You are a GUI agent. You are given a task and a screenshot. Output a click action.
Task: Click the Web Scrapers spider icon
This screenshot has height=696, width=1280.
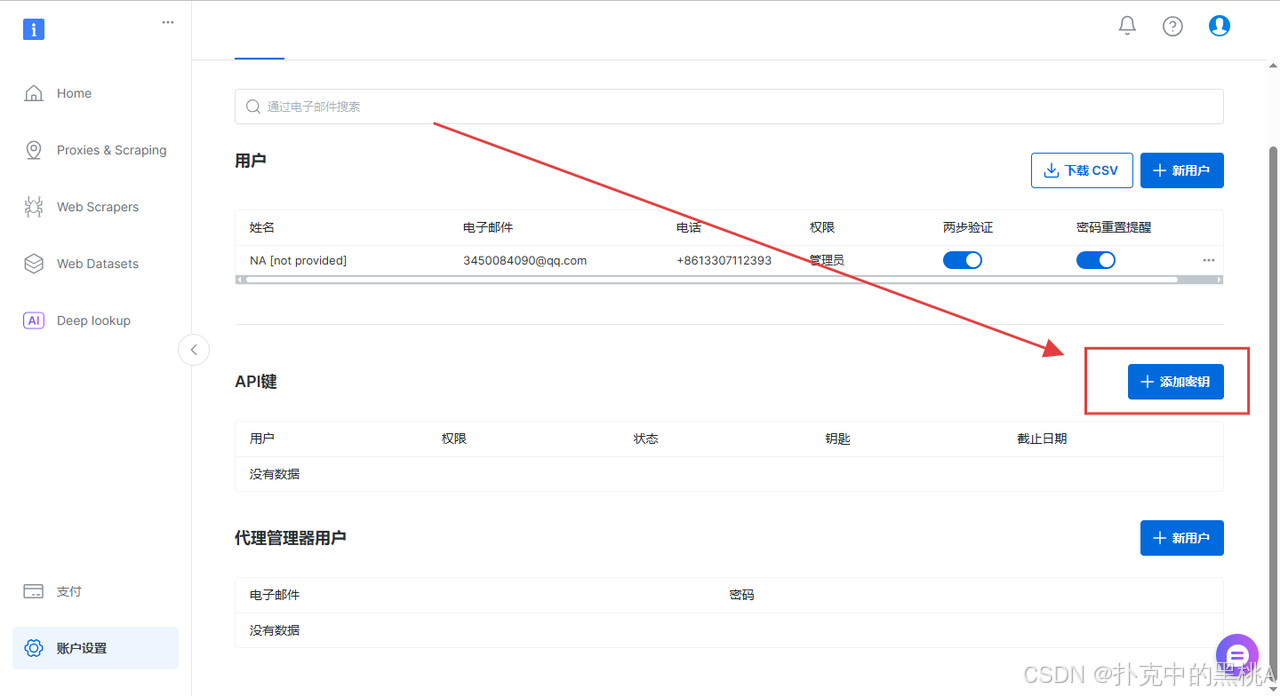[34, 207]
